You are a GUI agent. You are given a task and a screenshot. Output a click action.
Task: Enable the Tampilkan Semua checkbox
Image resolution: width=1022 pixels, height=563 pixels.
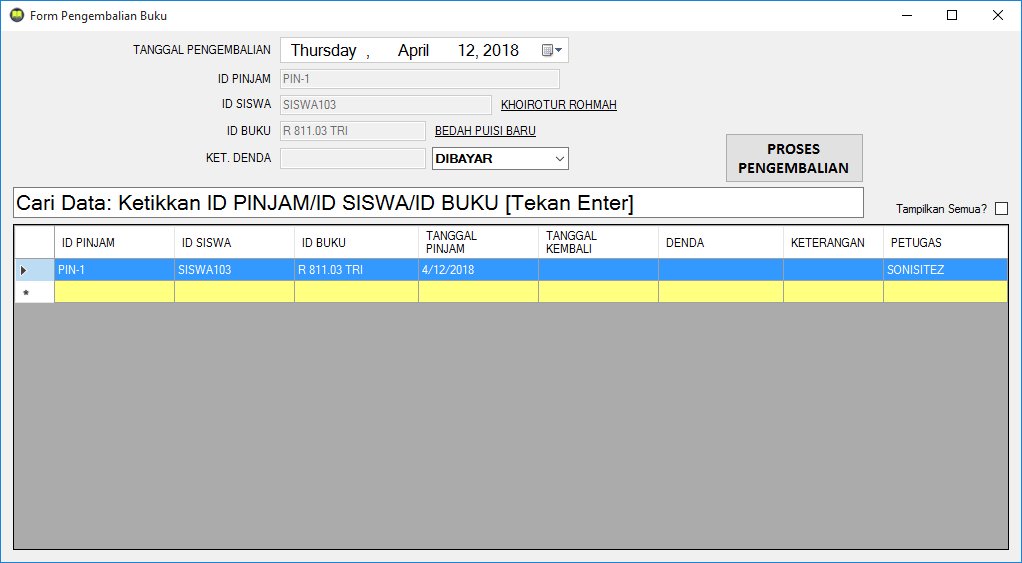1001,209
